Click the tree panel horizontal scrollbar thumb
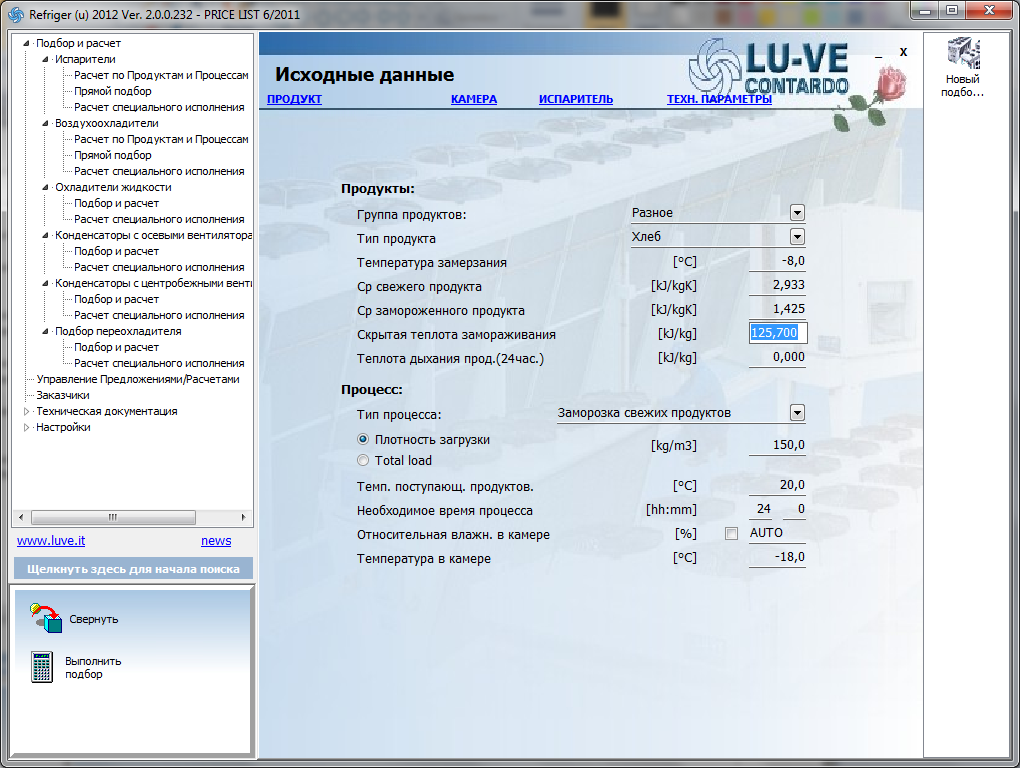 pos(113,517)
